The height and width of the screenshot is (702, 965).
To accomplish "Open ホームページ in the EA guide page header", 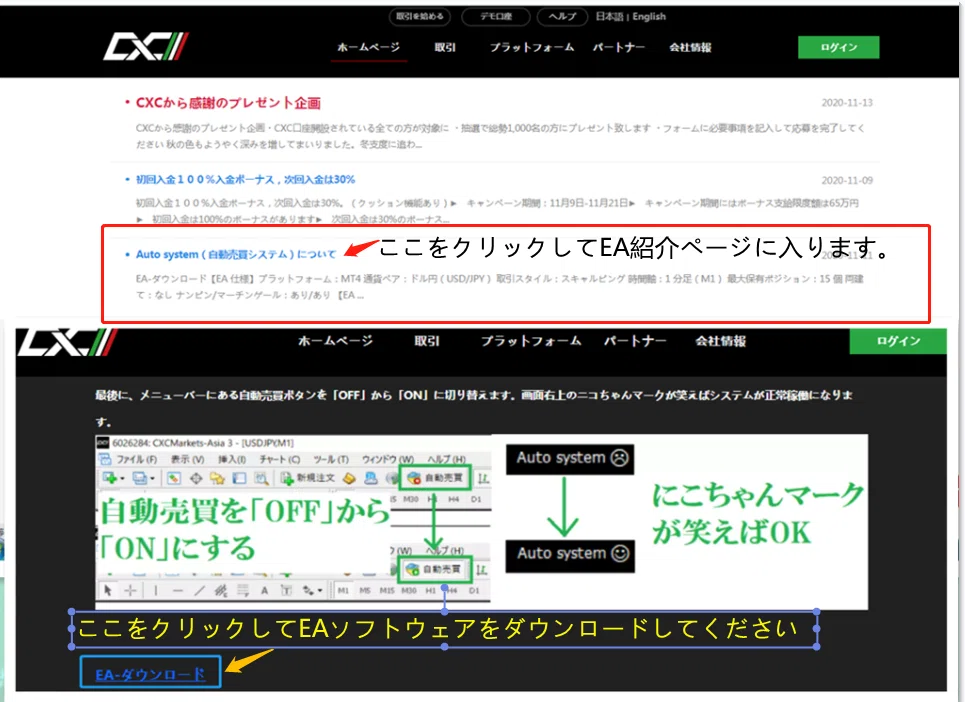I will pos(335,341).
